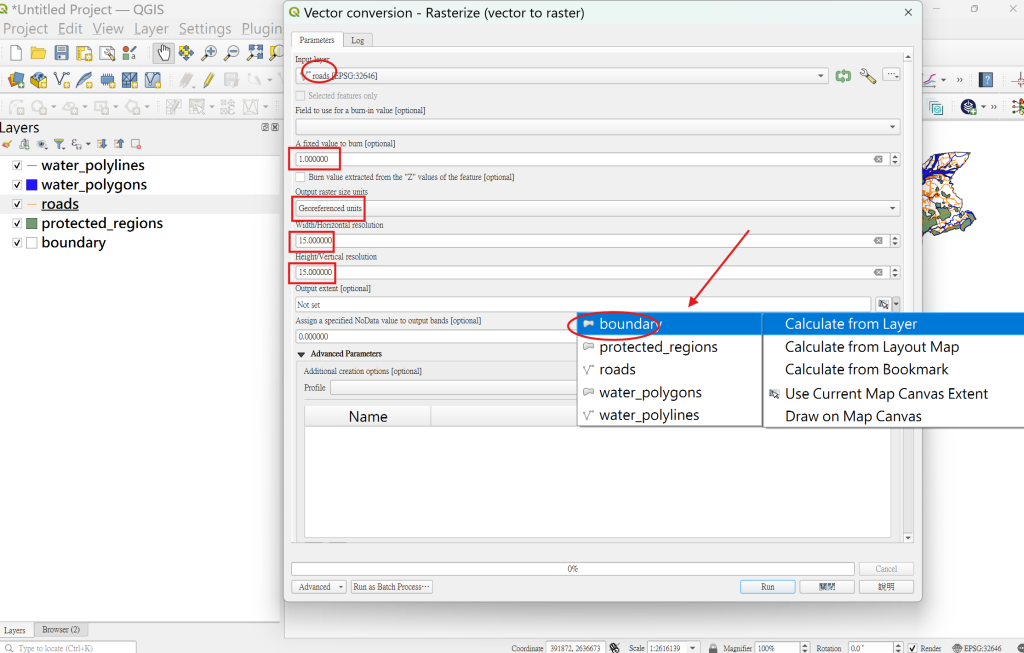Open the Settings menu

[x=205, y=29]
